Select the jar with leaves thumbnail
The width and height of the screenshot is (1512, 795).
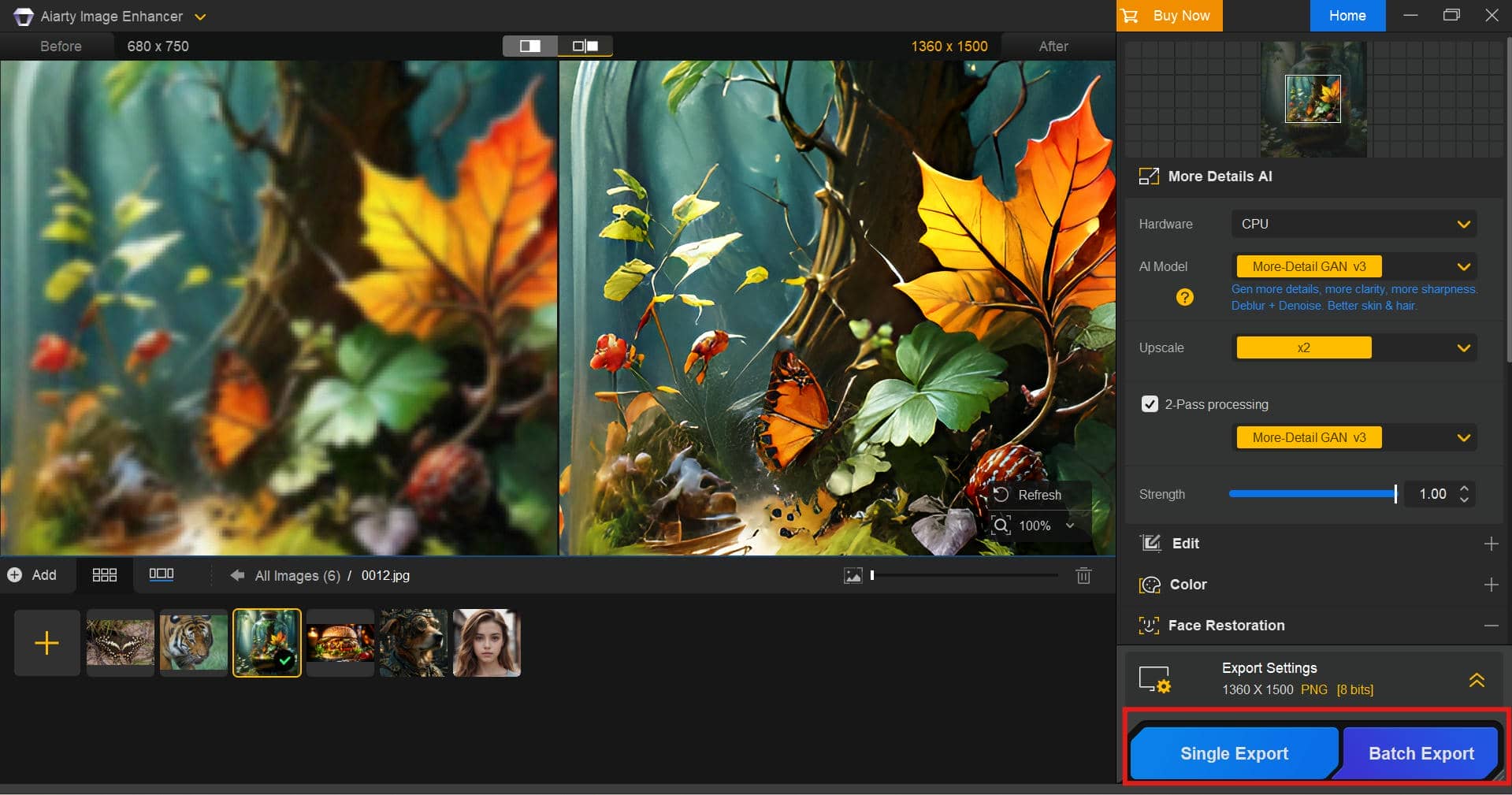point(267,643)
